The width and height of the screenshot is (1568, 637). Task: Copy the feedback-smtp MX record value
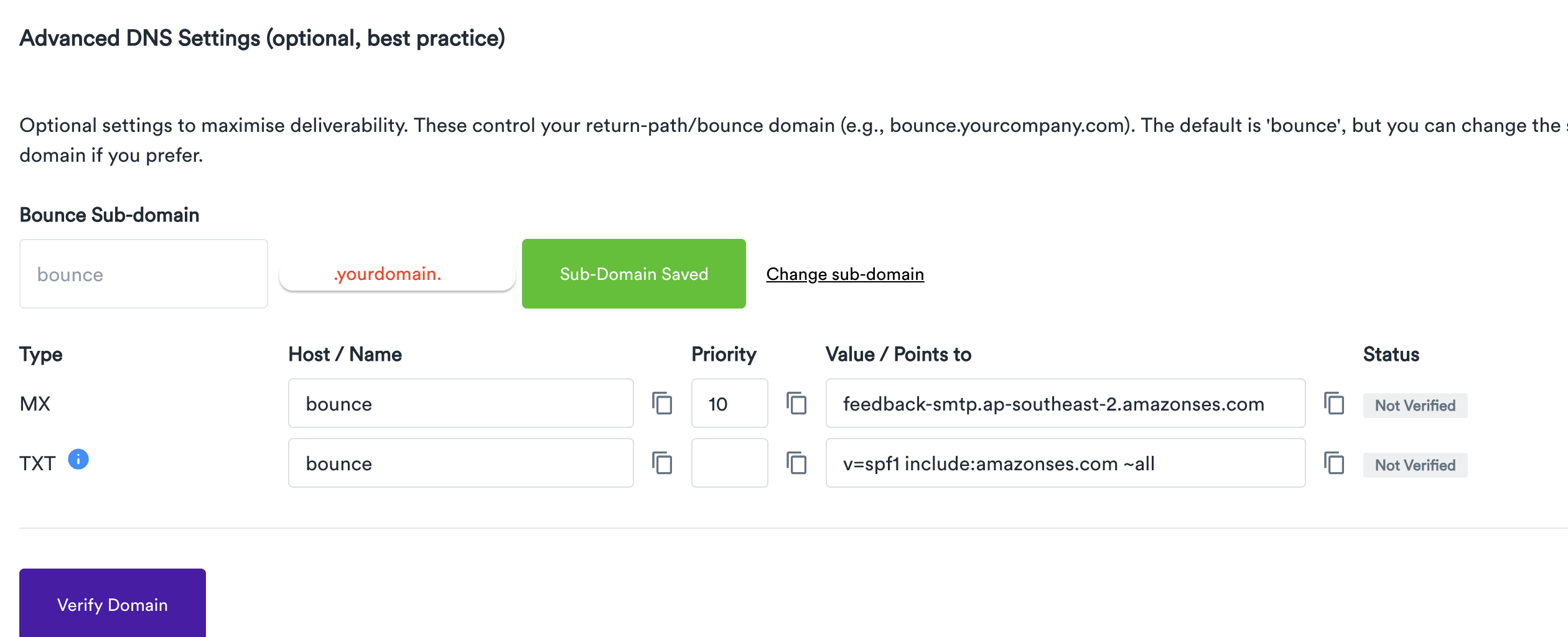[x=1334, y=403]
